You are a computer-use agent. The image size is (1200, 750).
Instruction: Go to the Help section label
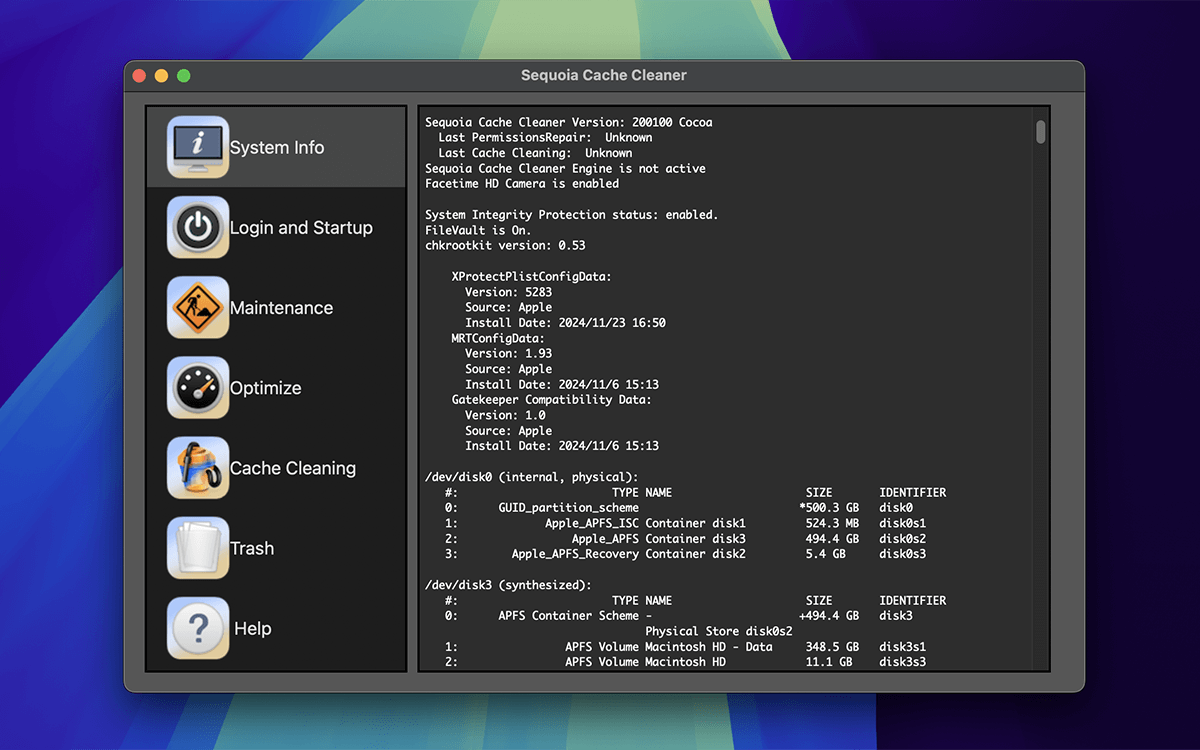(253, 628)
